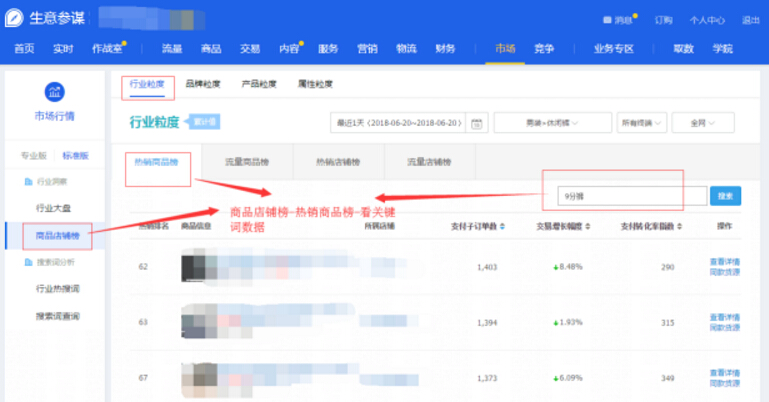Open the calendar icon beside date range
769x402 pixels.
point(476,123)
